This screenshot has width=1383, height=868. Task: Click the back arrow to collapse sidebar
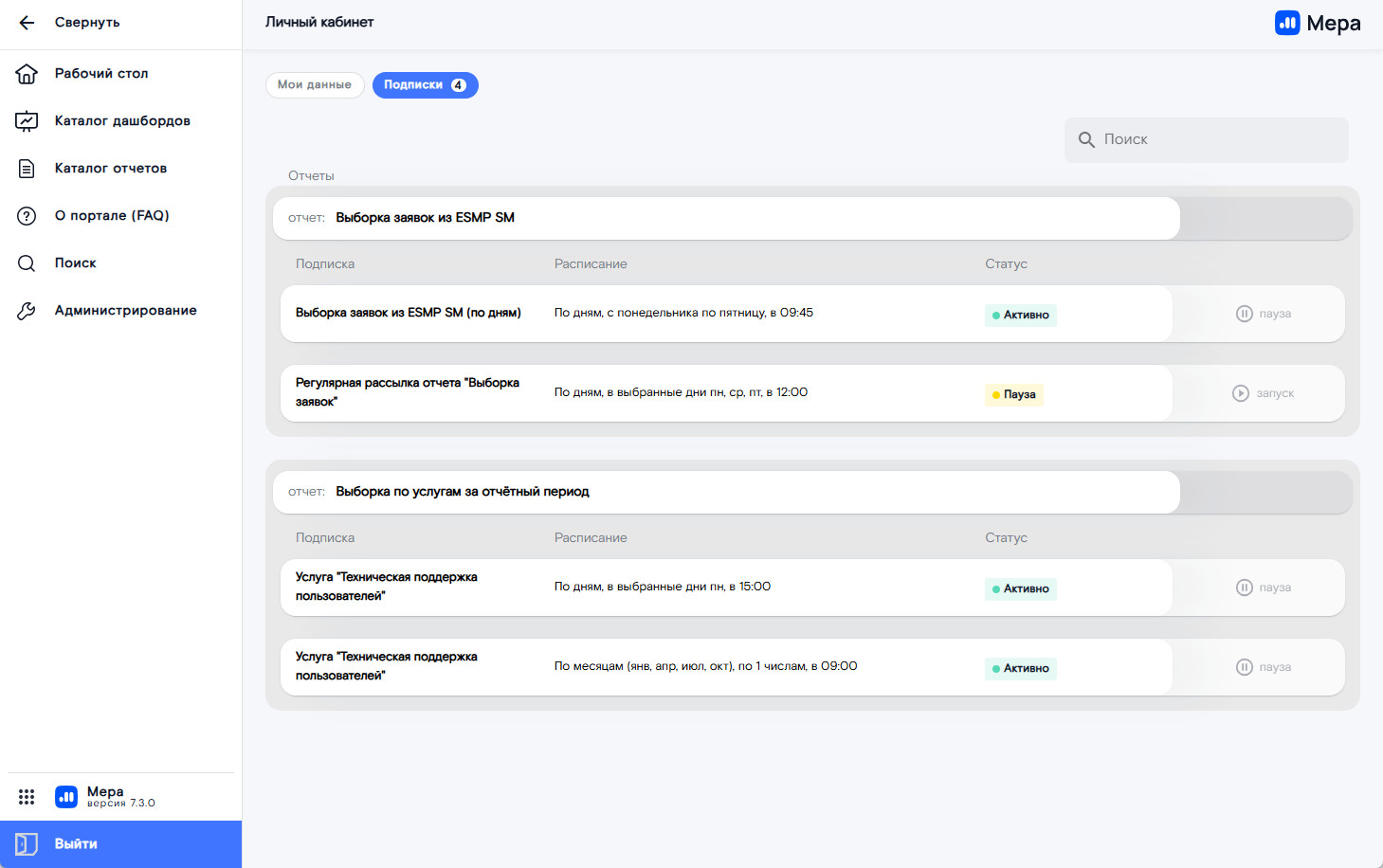(27, 23)
